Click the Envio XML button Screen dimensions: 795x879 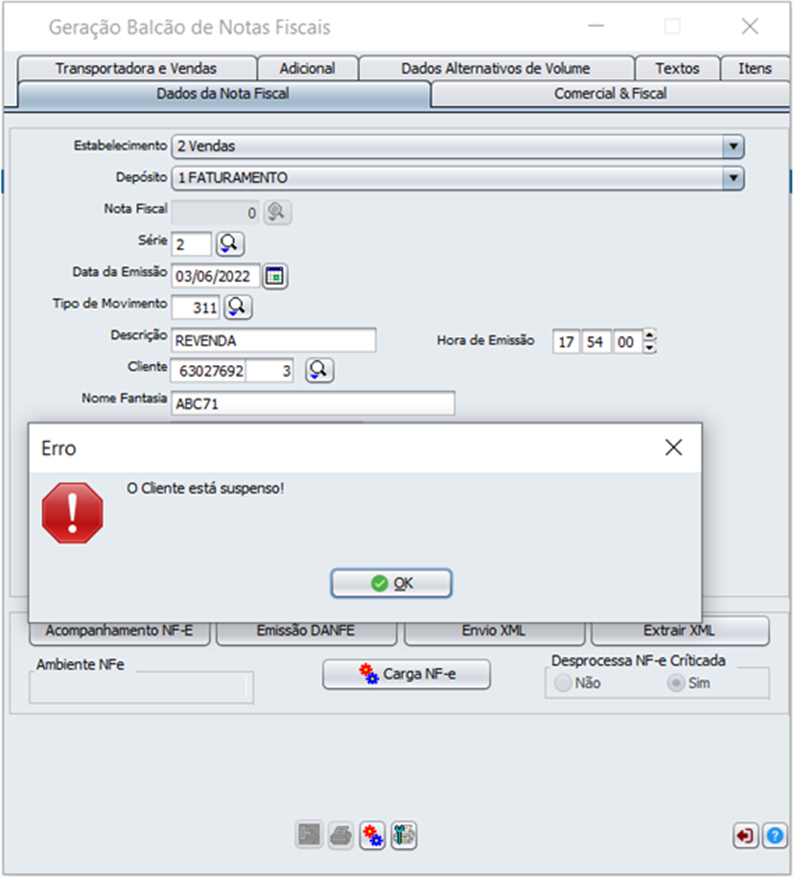(494, 631)
